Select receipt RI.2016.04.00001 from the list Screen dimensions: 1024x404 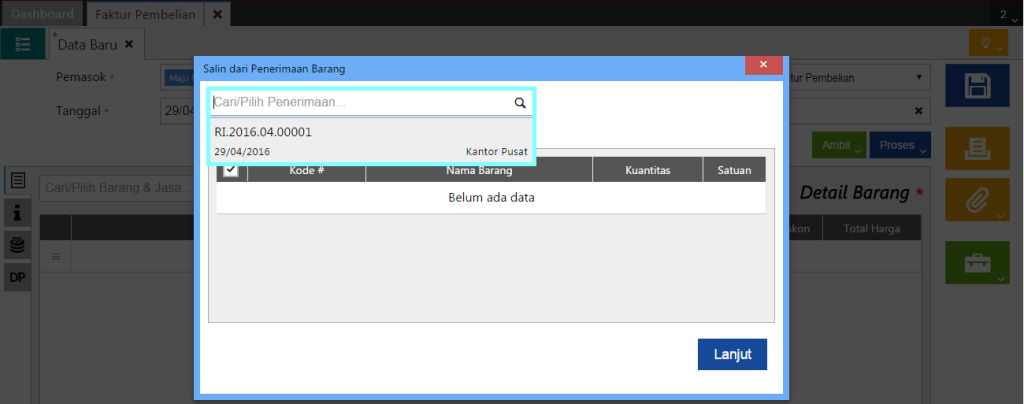(370, 141)
